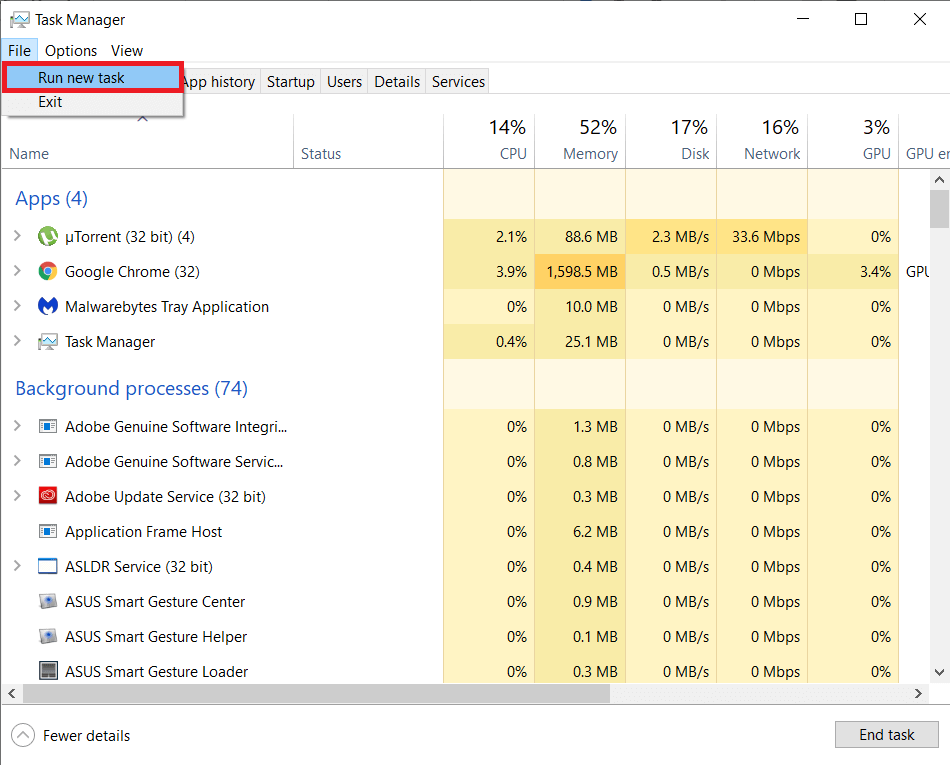This screenshot has width=950, height=765.
Task: Expand the Adobe Update Service row
Action: tap(18, 496)
